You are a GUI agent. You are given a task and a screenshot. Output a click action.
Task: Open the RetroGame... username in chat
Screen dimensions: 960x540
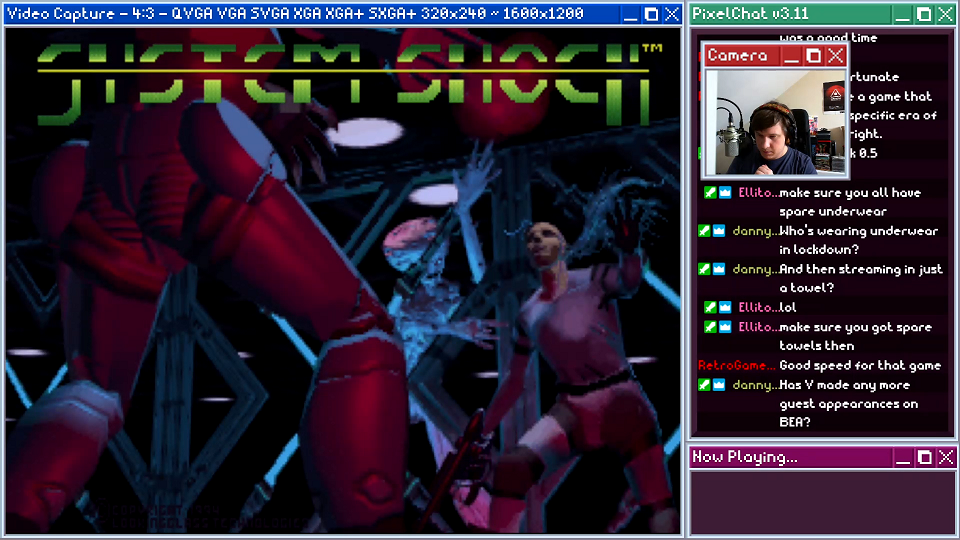(x=737, y=366)
